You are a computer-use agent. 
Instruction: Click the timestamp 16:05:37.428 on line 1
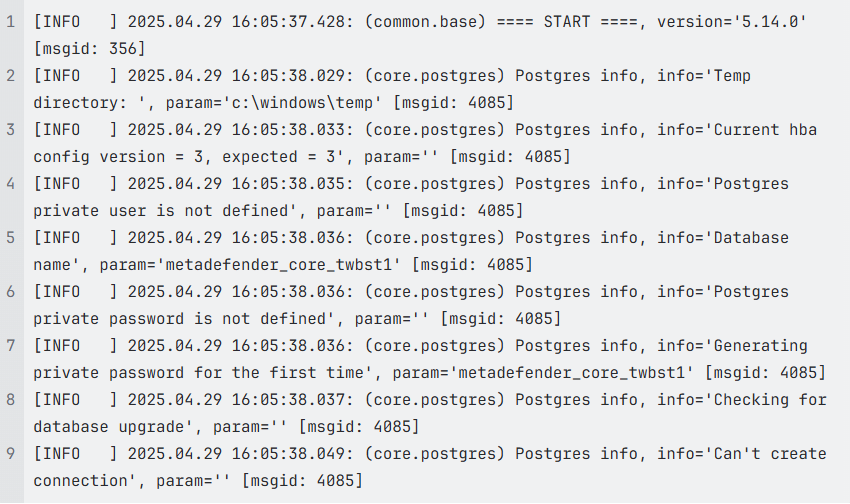click(288, 22)
